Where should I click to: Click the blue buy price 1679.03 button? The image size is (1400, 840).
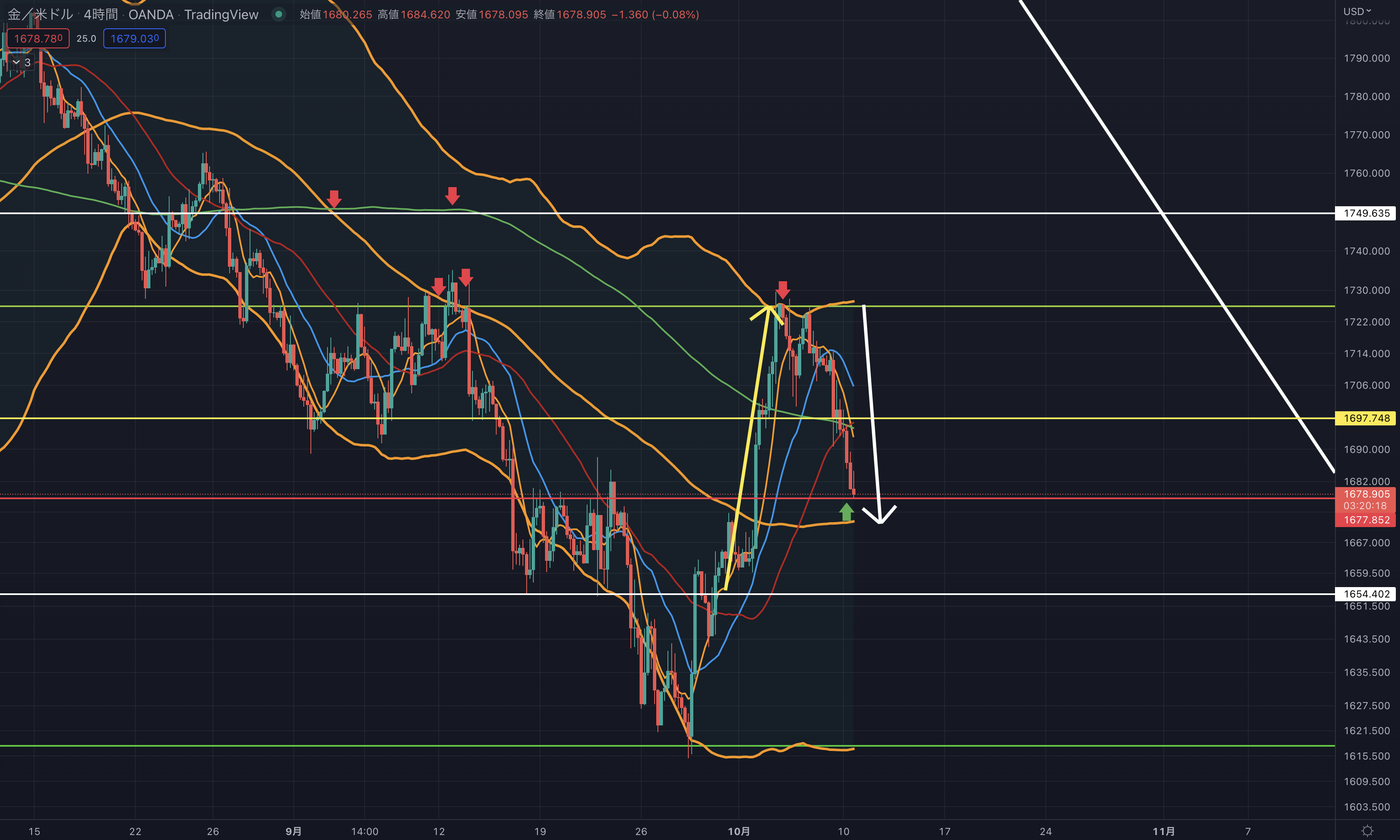tap(134, 38)
